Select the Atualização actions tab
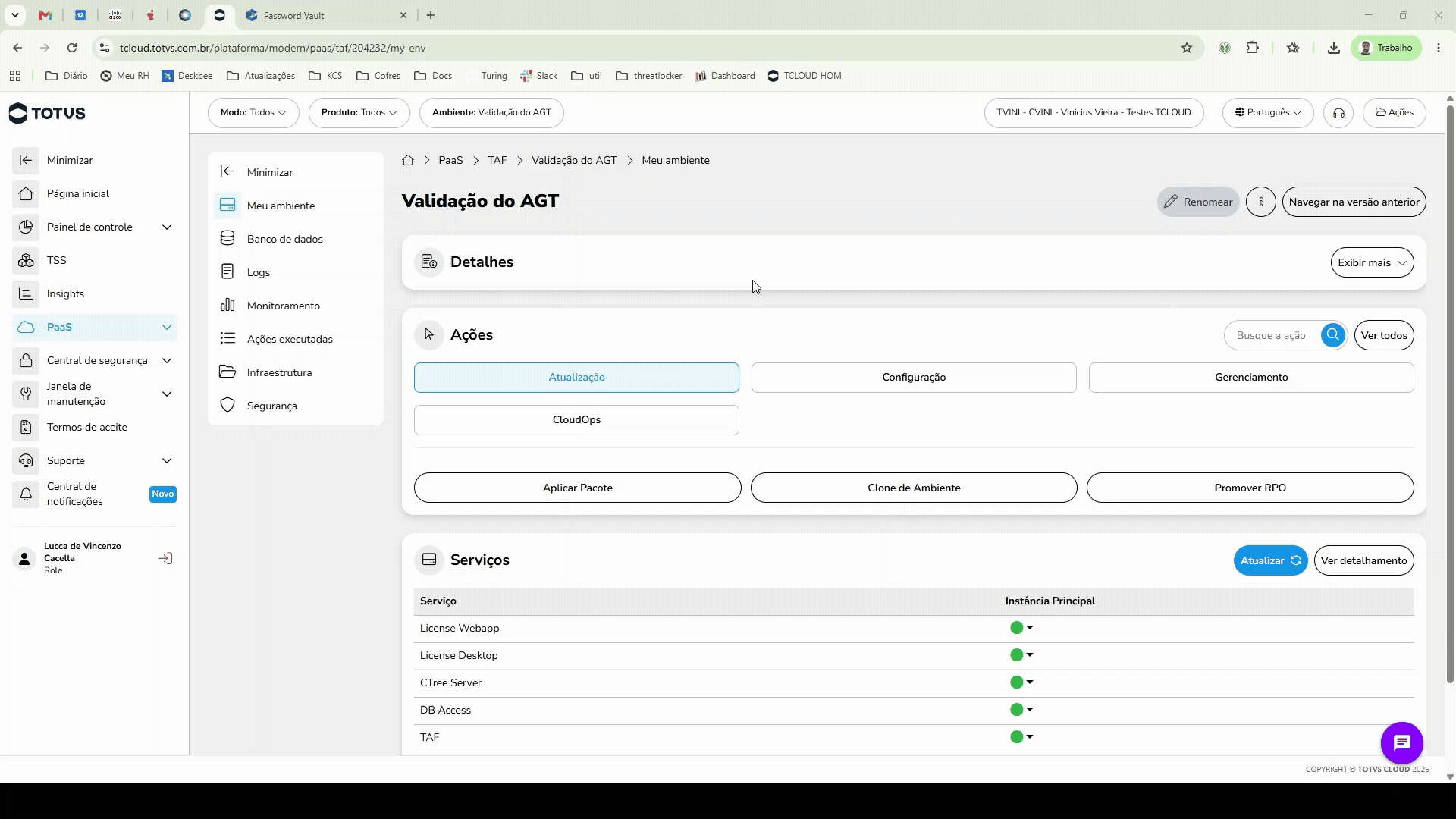Viewport: 1456px width, 819px height. [x=576, y=378]
